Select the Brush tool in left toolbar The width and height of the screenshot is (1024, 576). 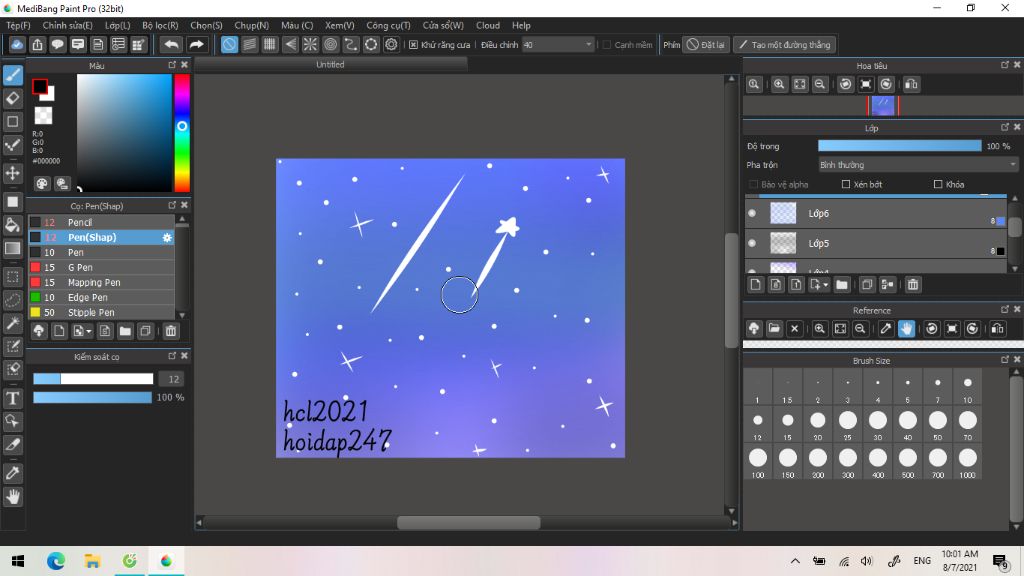click(12, 75)
